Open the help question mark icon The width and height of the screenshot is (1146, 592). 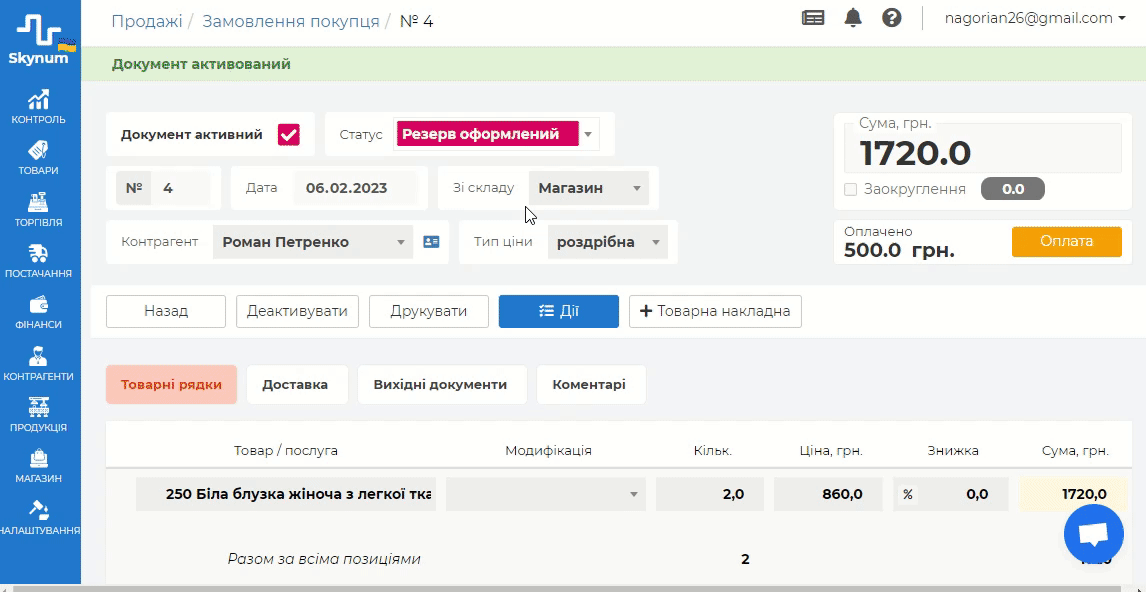click(892, 19)
